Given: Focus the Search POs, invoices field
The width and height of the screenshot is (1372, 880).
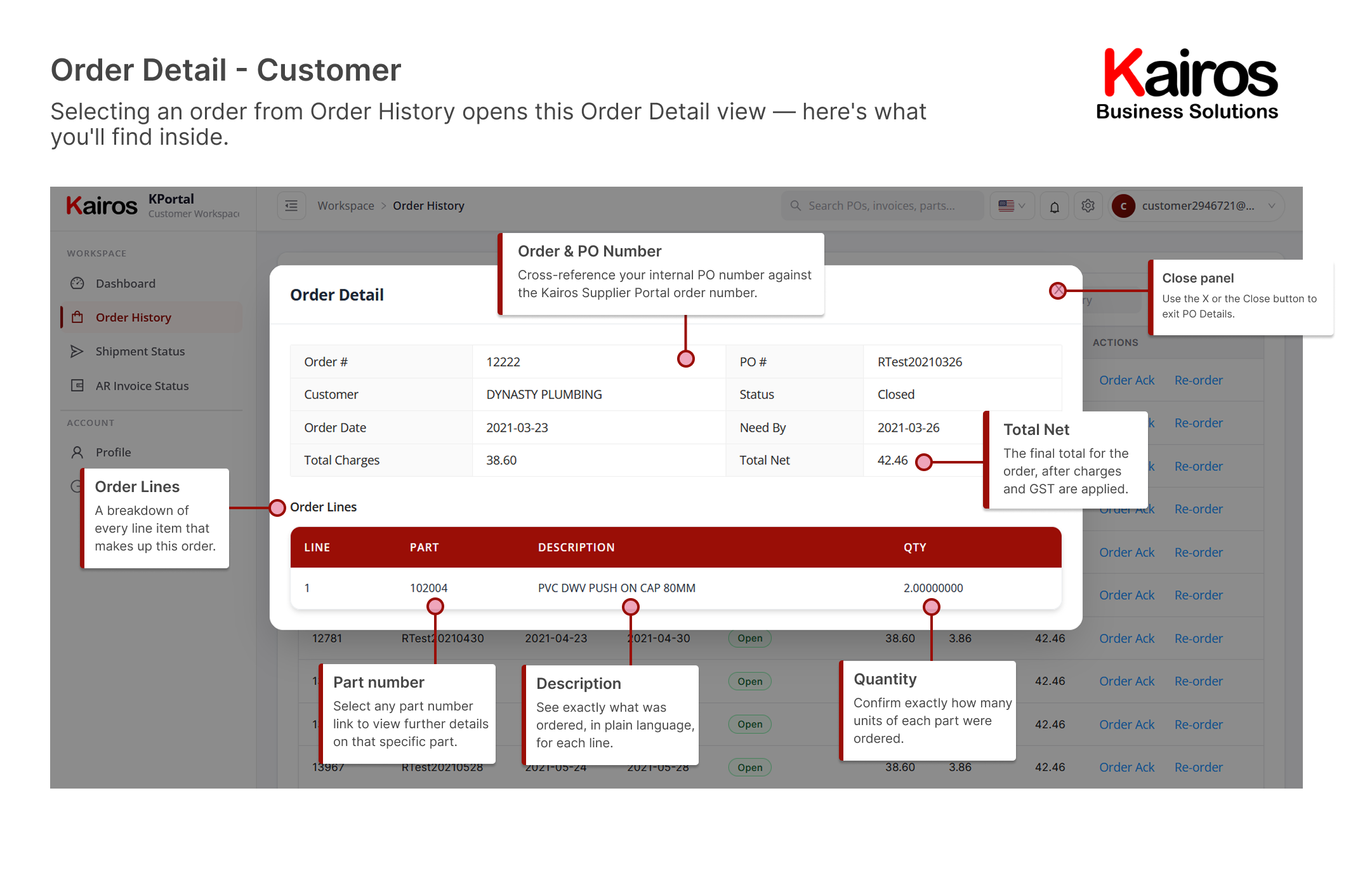Looking at the screenshot, I should click(x=882, y=206).
